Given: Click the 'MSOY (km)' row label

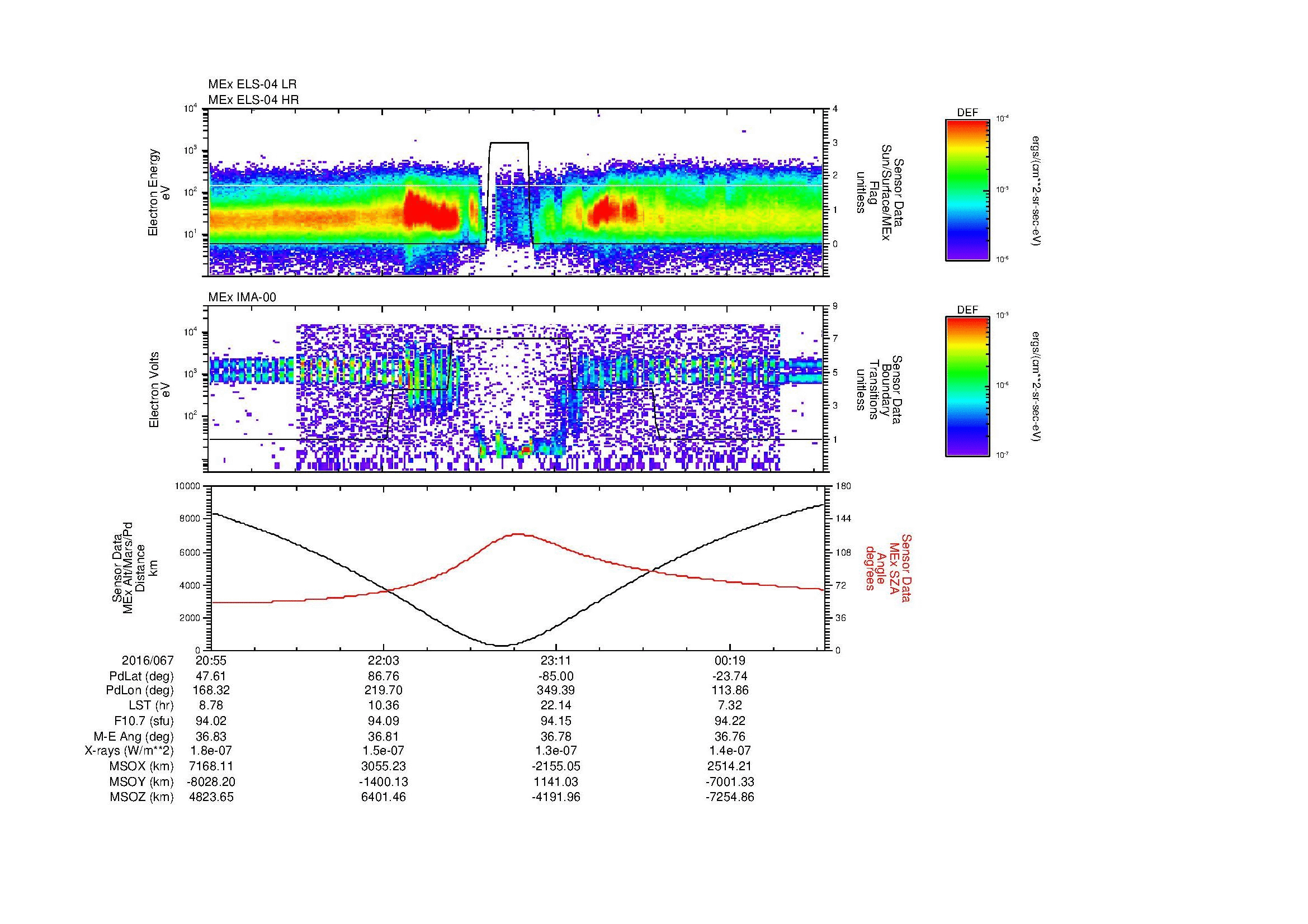Looking at the screenshot, I should pos(141,781).
